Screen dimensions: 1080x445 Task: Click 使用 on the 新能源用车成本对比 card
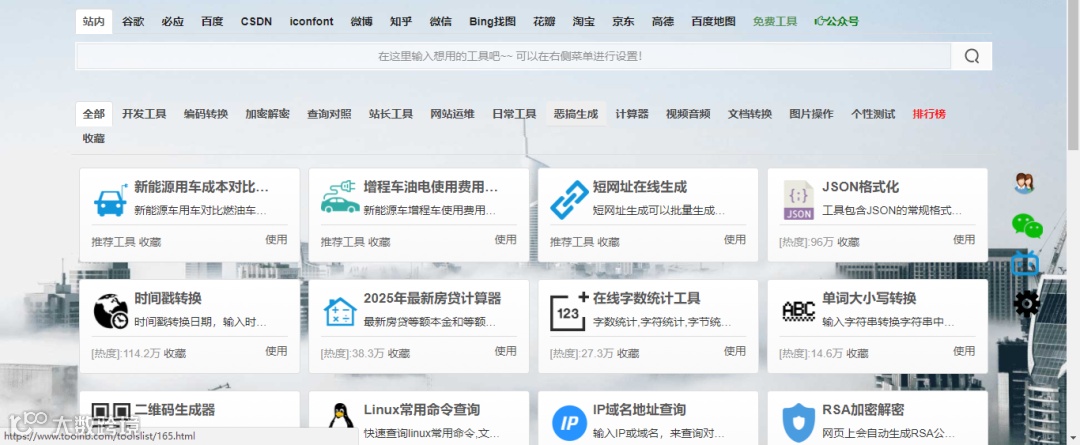click(276, 240)
